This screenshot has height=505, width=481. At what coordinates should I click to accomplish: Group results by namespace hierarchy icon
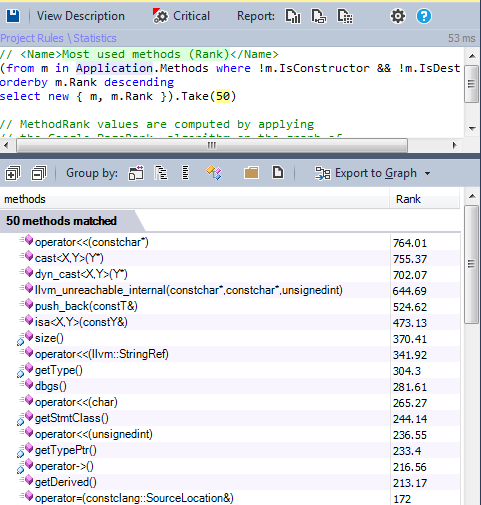(x=161, y=173)
